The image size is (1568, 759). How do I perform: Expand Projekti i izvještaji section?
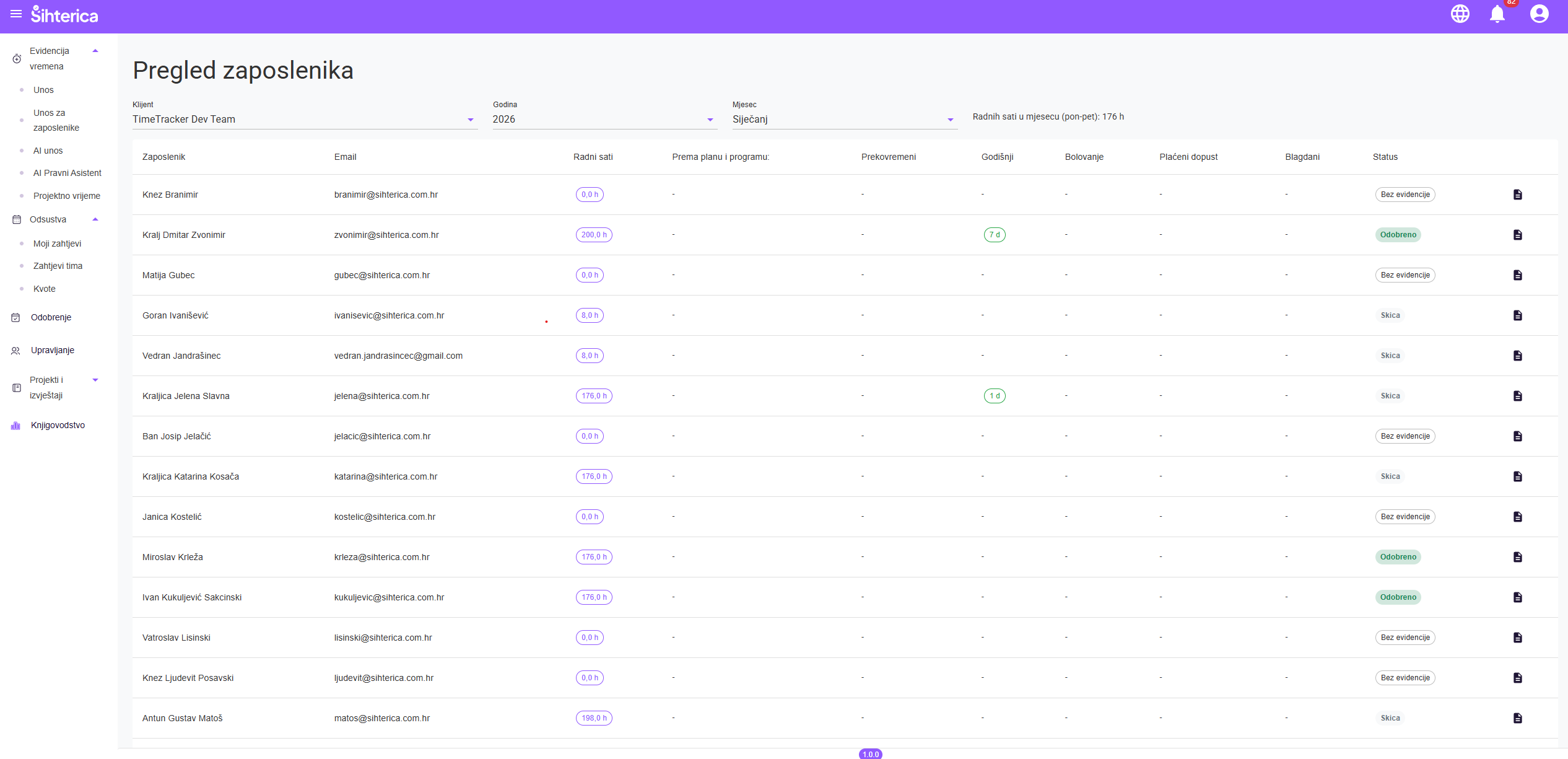click(95, 380)
